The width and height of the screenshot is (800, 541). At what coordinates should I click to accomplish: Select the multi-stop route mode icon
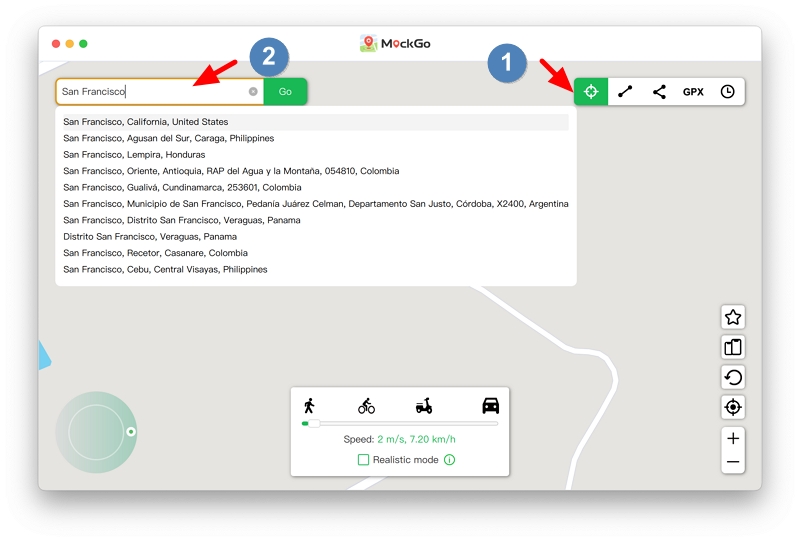[x=659, y=92]
